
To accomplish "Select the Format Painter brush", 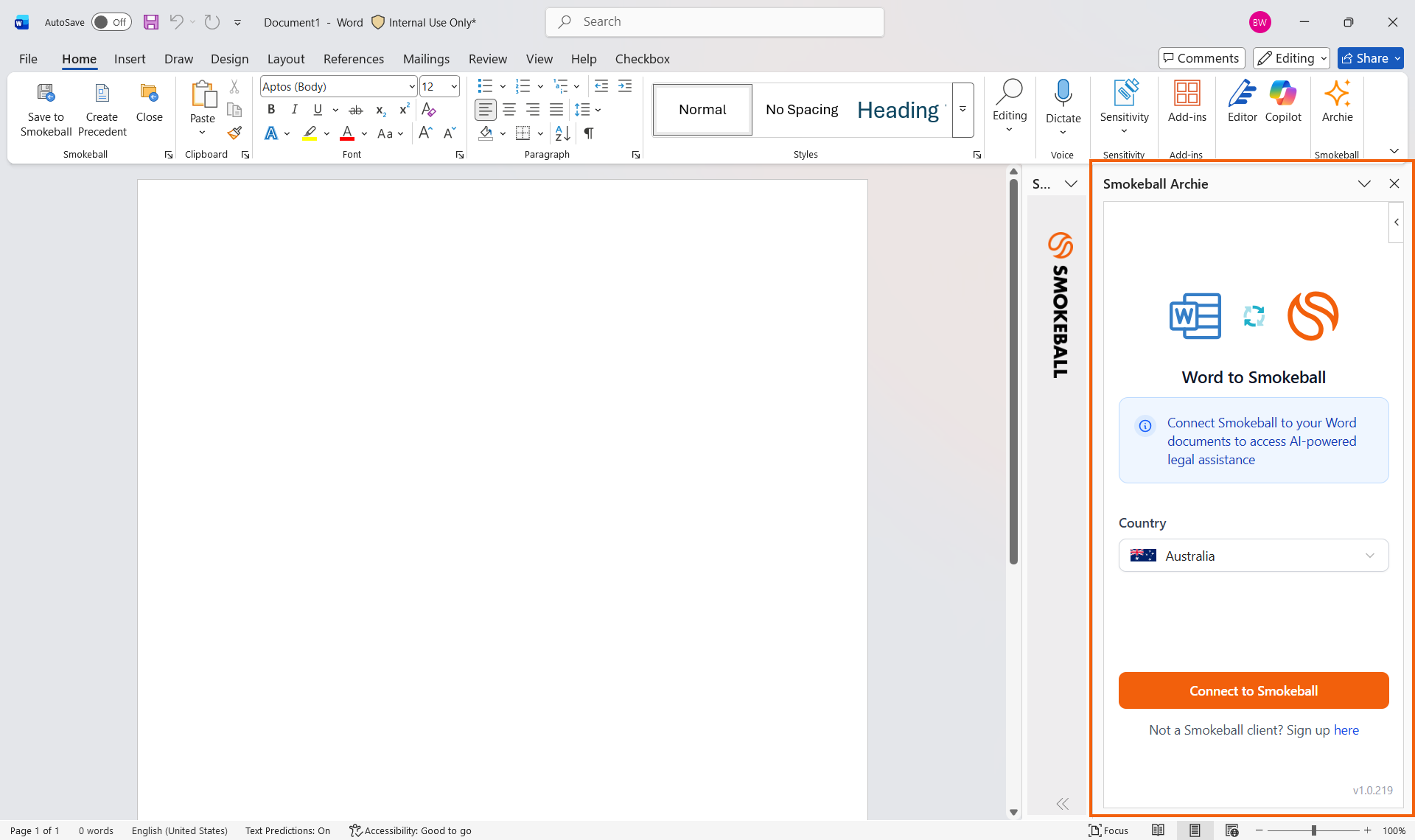I will pos(234,133).
